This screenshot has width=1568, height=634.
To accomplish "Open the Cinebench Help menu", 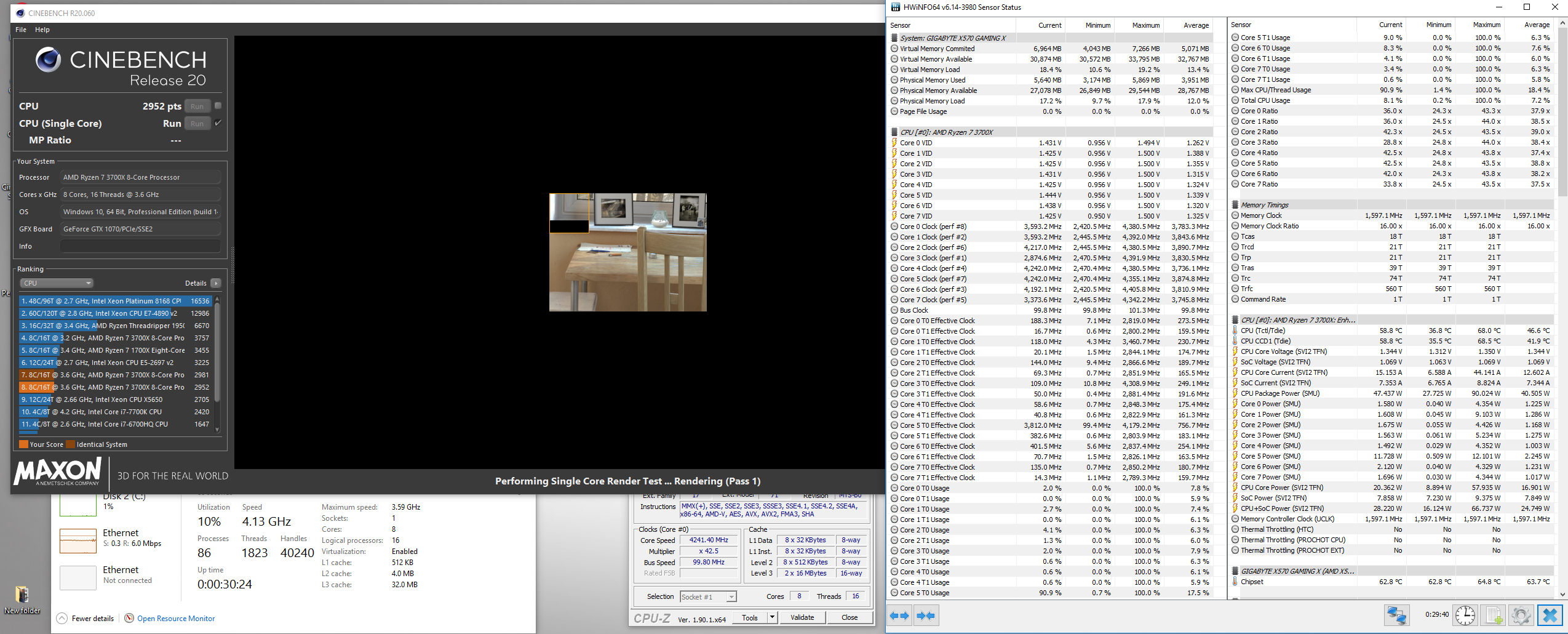I will (42, 30).
